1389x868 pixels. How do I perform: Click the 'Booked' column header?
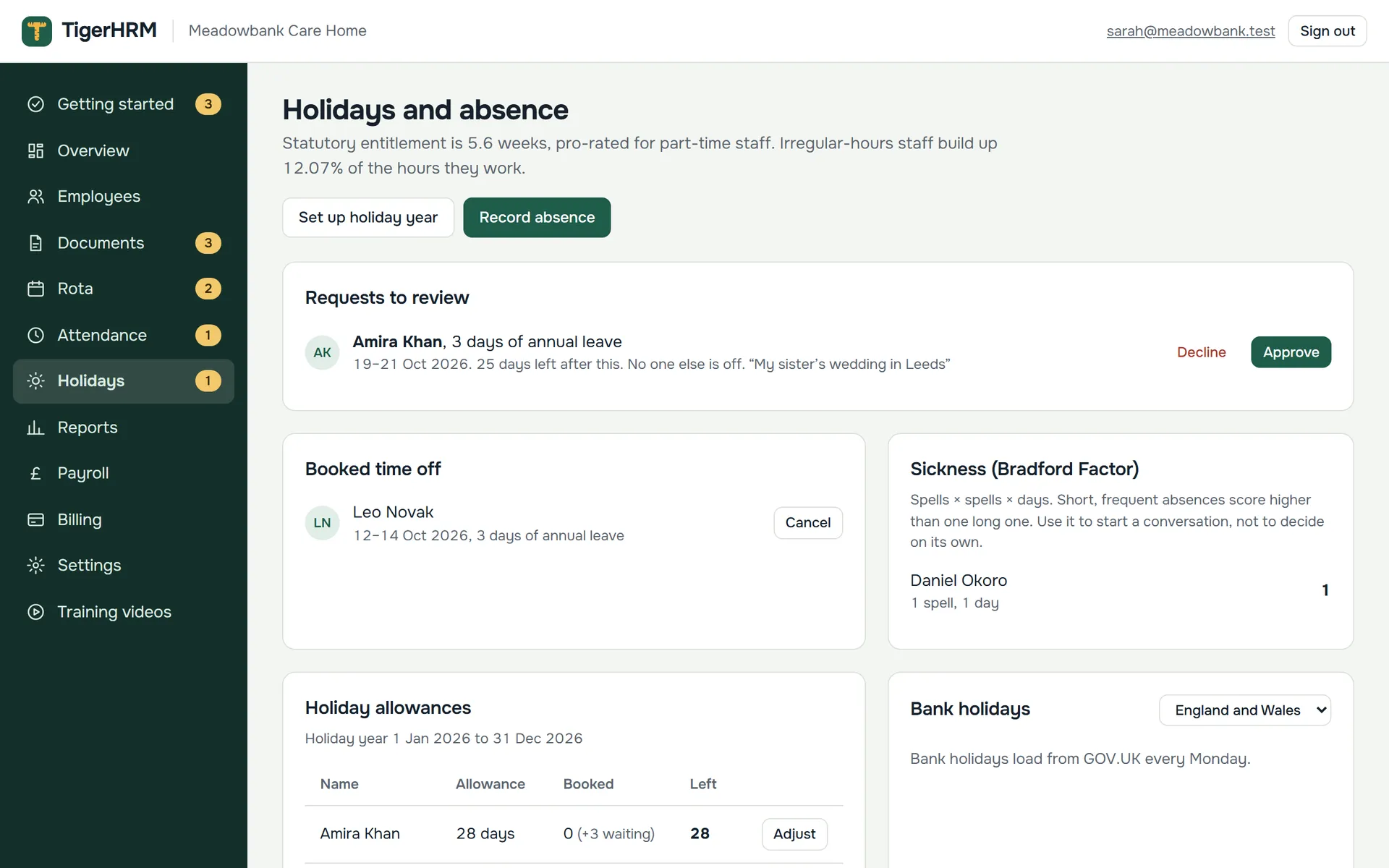click(x=588, y=784)
